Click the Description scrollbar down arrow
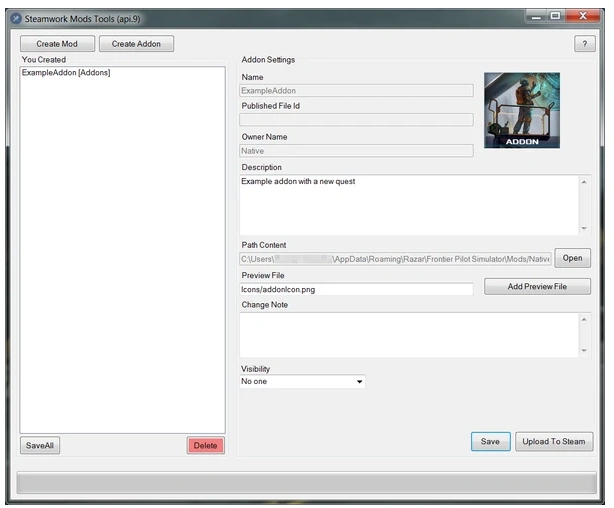Viewport: 614px width, 508px height. [x=584, y=228]
